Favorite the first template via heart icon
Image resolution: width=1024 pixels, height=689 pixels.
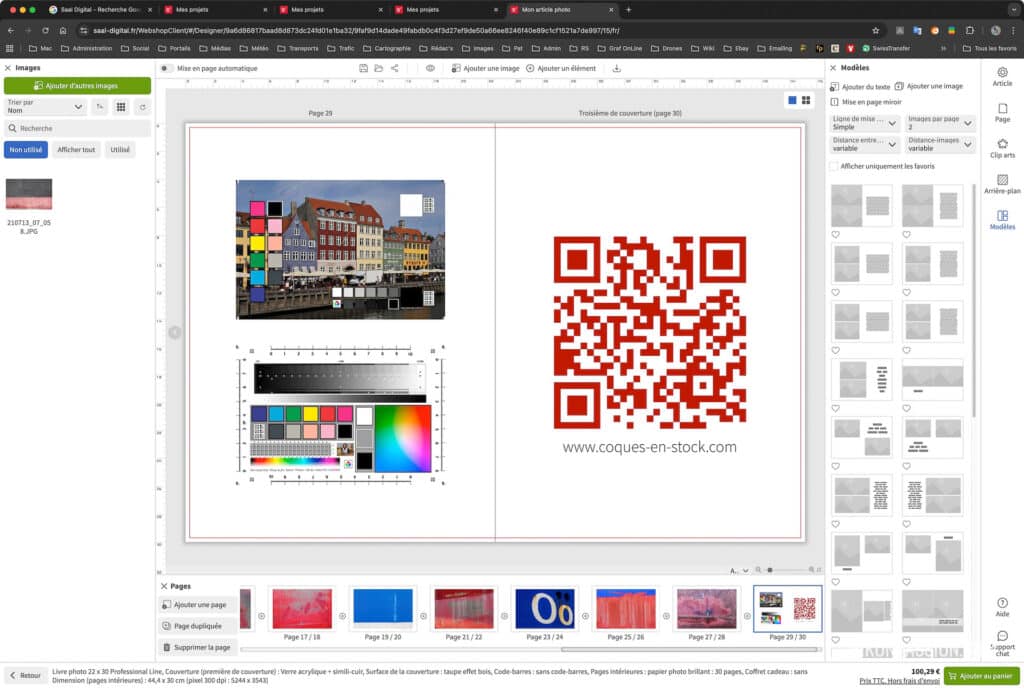(835, 234)
